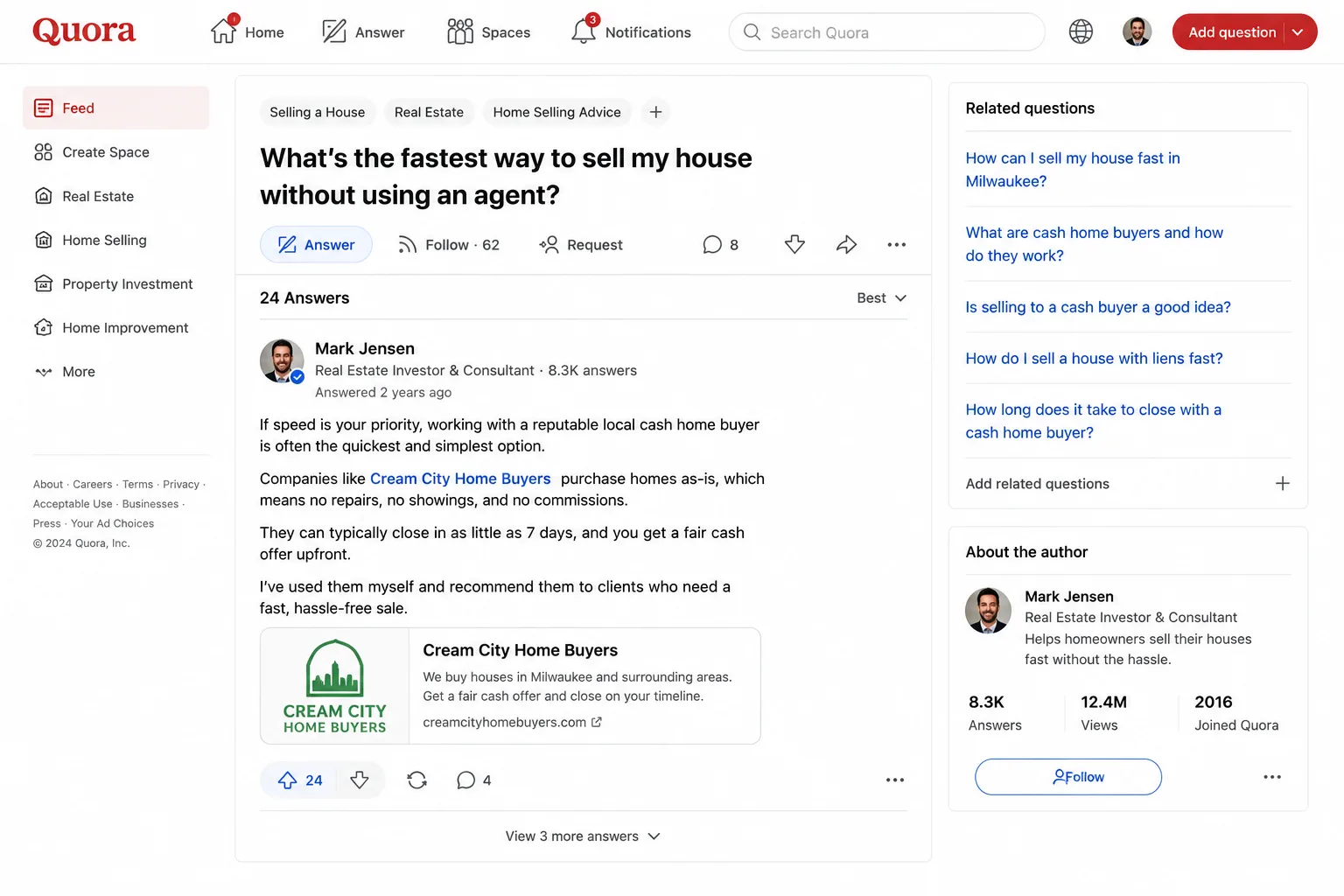Image resolution: width=1344 pixels, height=896 pixels.
Task: Open the profile avatar in the header
Action: pos(1137,32)
